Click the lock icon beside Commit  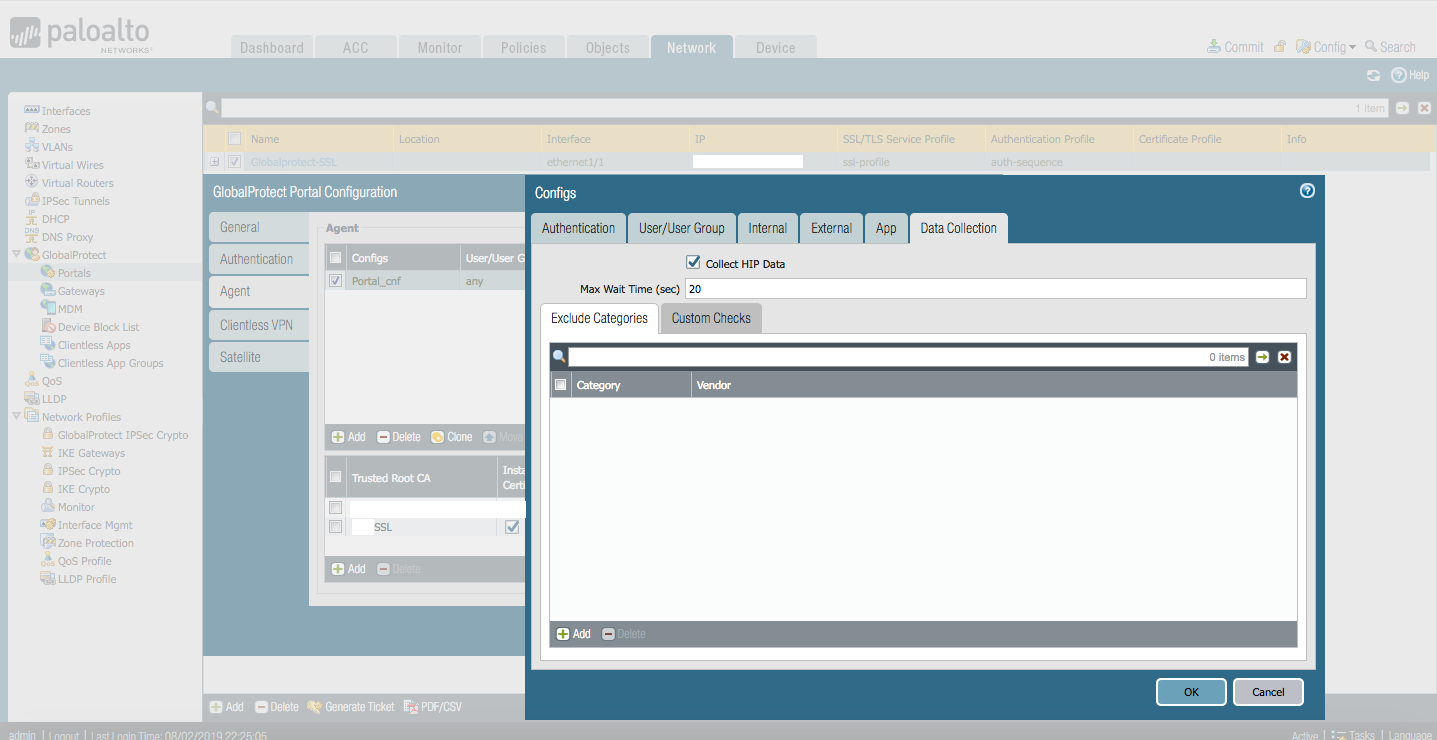[1279, 47]
